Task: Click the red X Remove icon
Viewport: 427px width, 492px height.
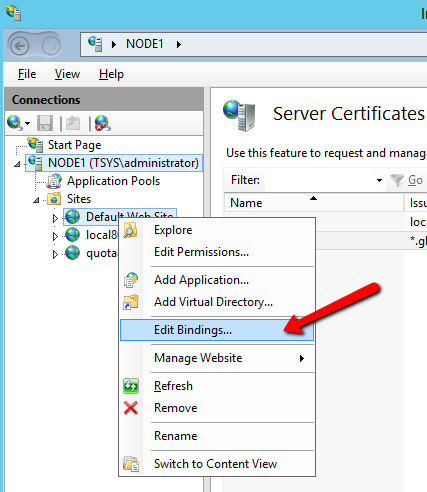Action: tap(131, 408)
